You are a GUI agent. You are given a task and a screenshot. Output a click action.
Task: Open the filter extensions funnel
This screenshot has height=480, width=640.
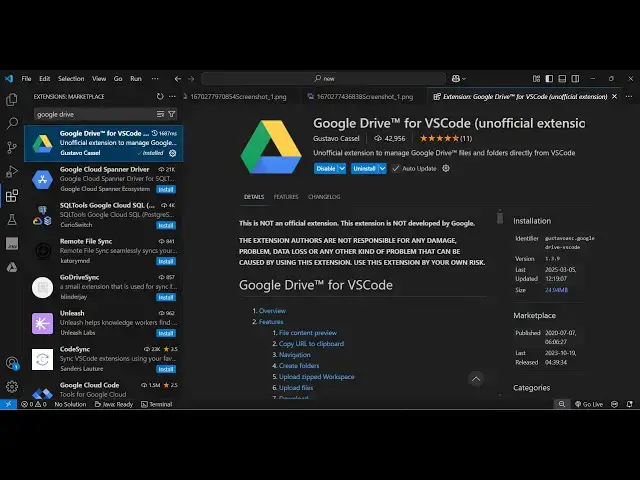pyautogui.click(x=172, y=114)
